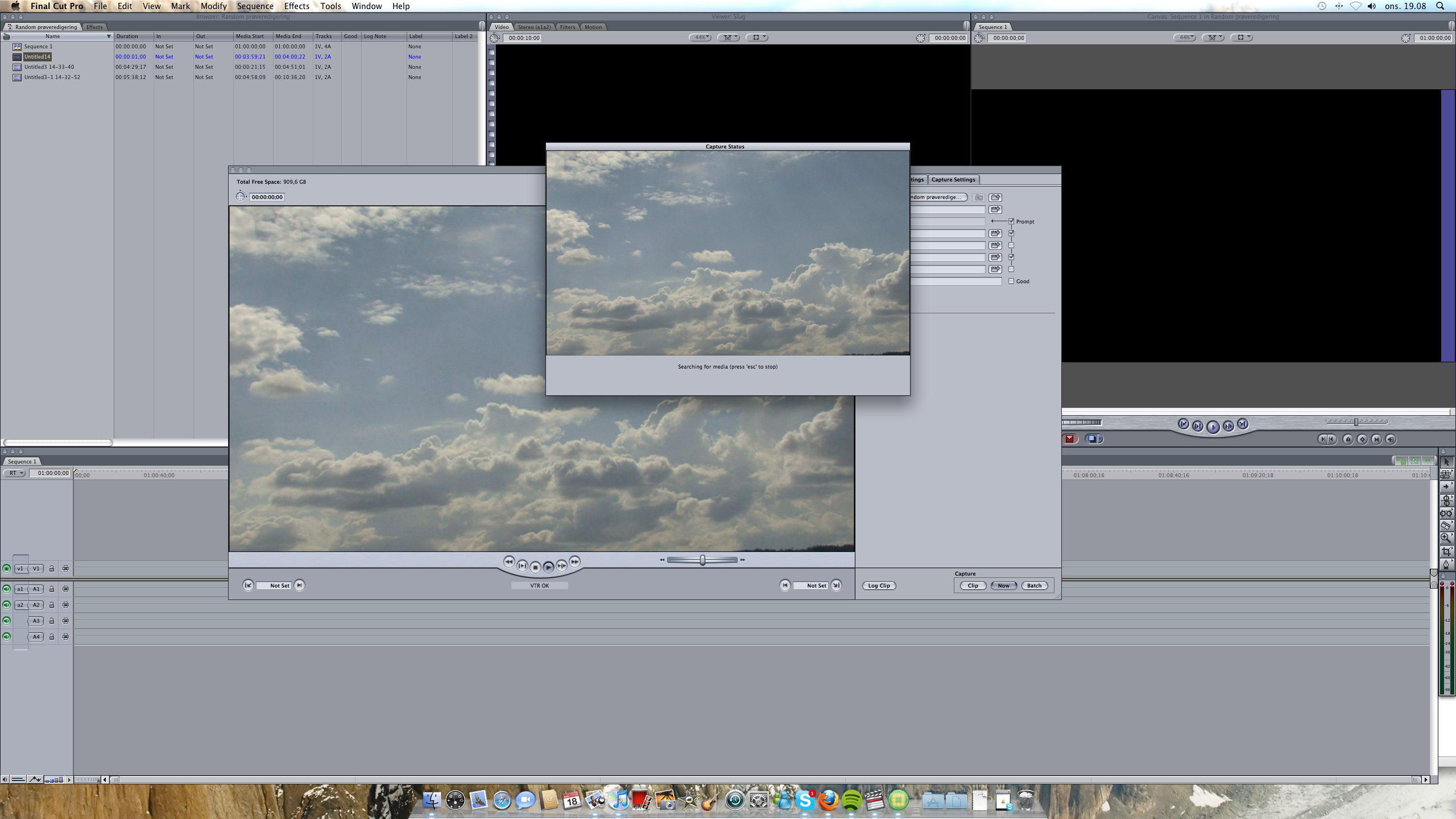Click Canvas Mark Clip button
The width and height of the screenshot is (1456, 819).
point(1376,439)
